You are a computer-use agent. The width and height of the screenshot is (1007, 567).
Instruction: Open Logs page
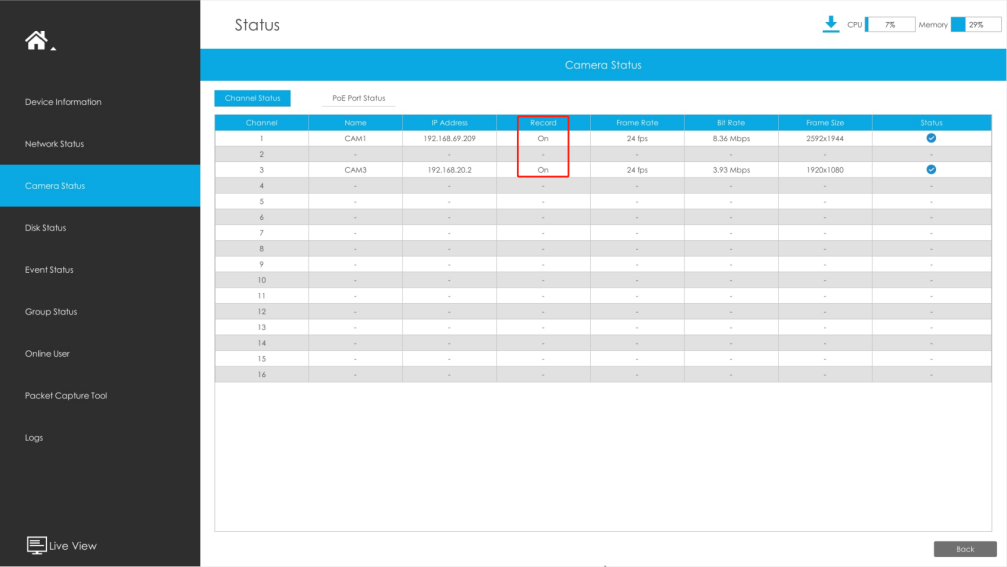point(33,438)
